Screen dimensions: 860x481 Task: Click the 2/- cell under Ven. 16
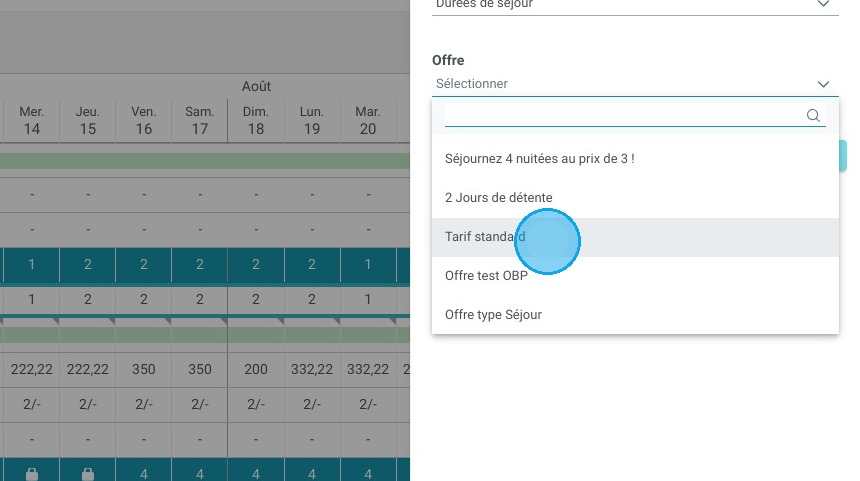(144, 405)
